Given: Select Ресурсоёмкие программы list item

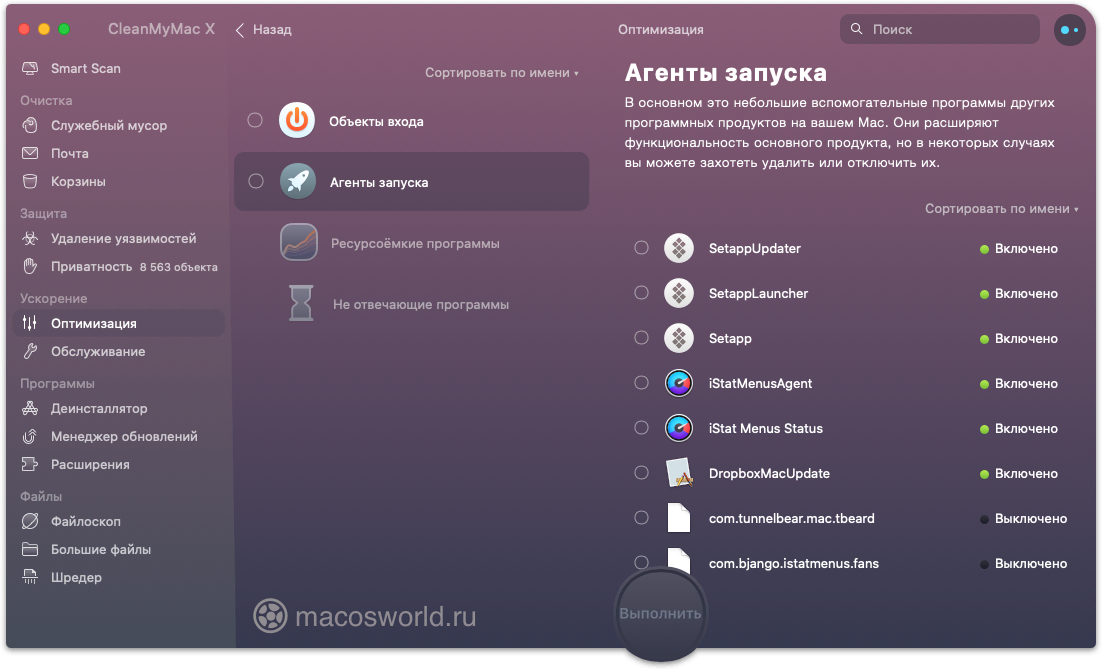Looking at the screenshot, I should 411,243.
